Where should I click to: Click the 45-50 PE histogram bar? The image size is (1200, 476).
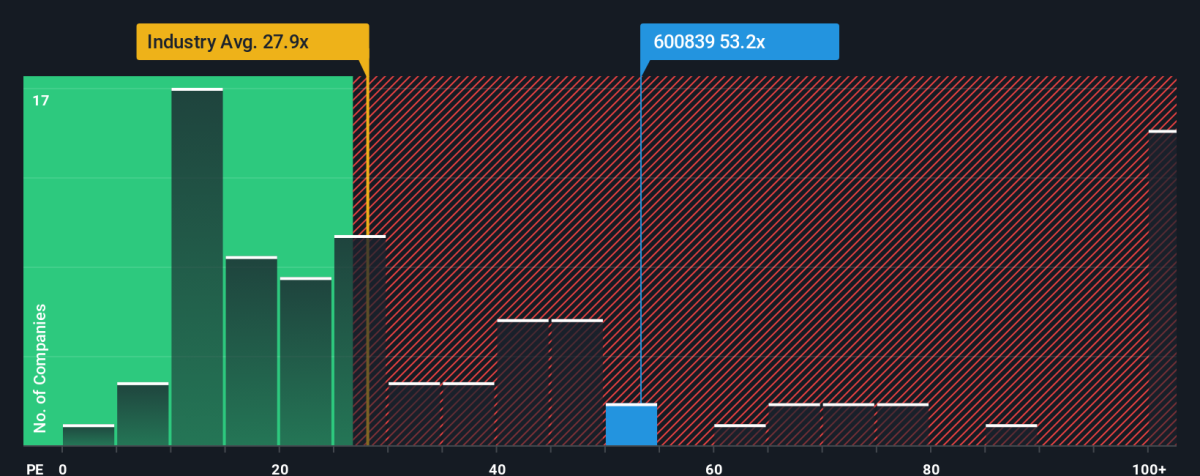(x=577, y=383)
